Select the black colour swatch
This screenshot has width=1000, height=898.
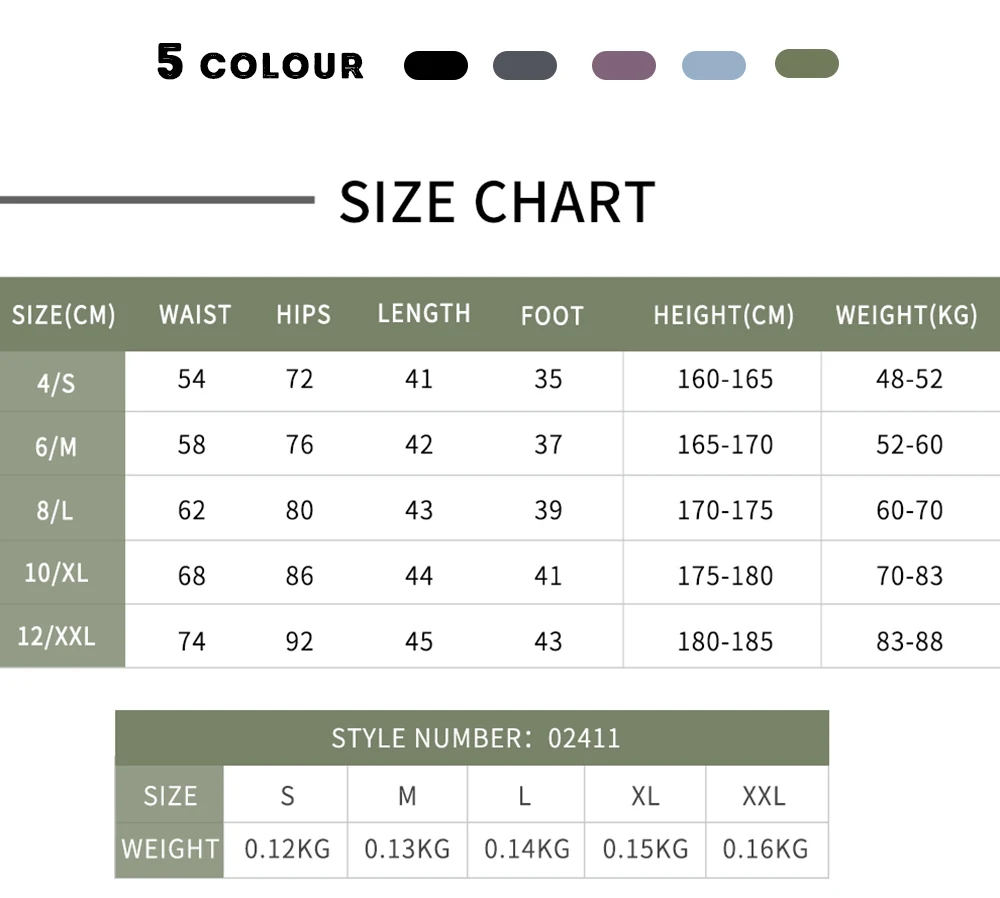click(435, 66)
